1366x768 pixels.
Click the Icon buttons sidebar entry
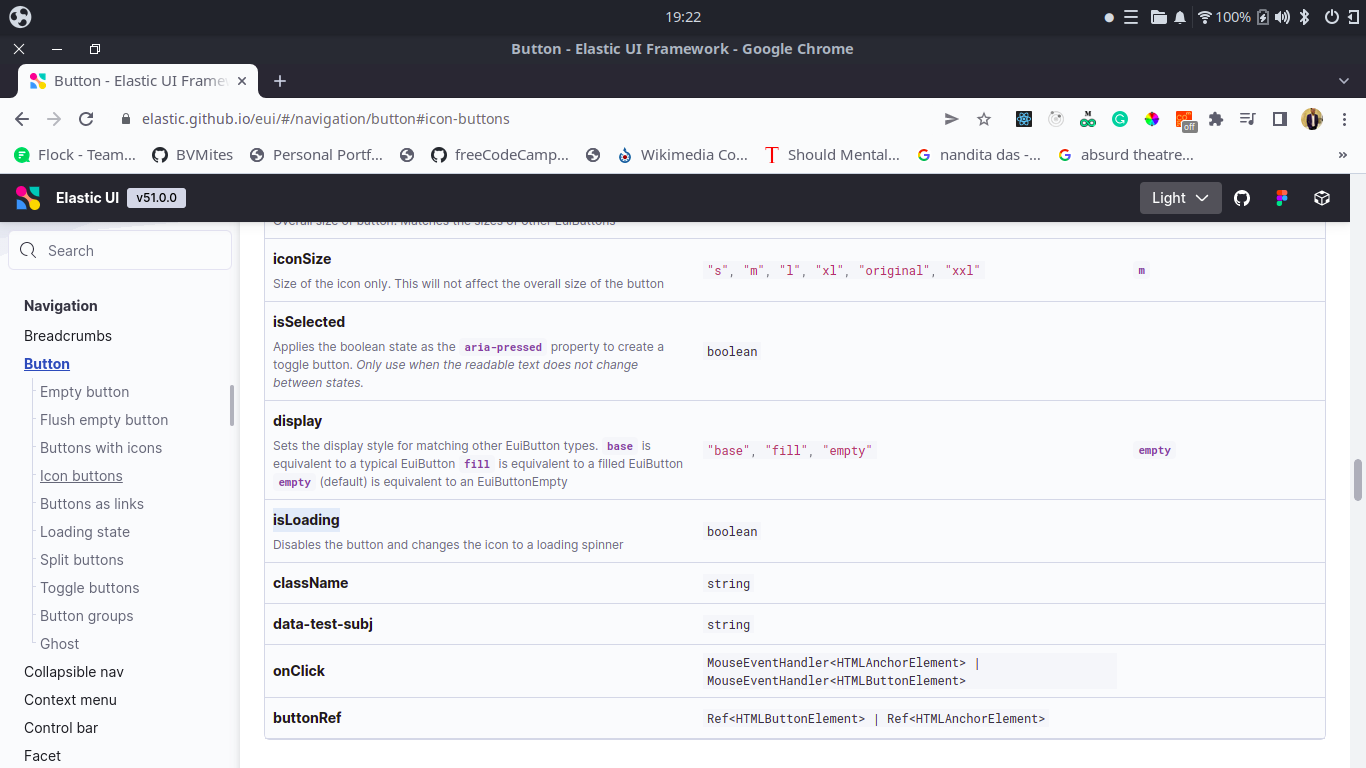click(81, 475)
